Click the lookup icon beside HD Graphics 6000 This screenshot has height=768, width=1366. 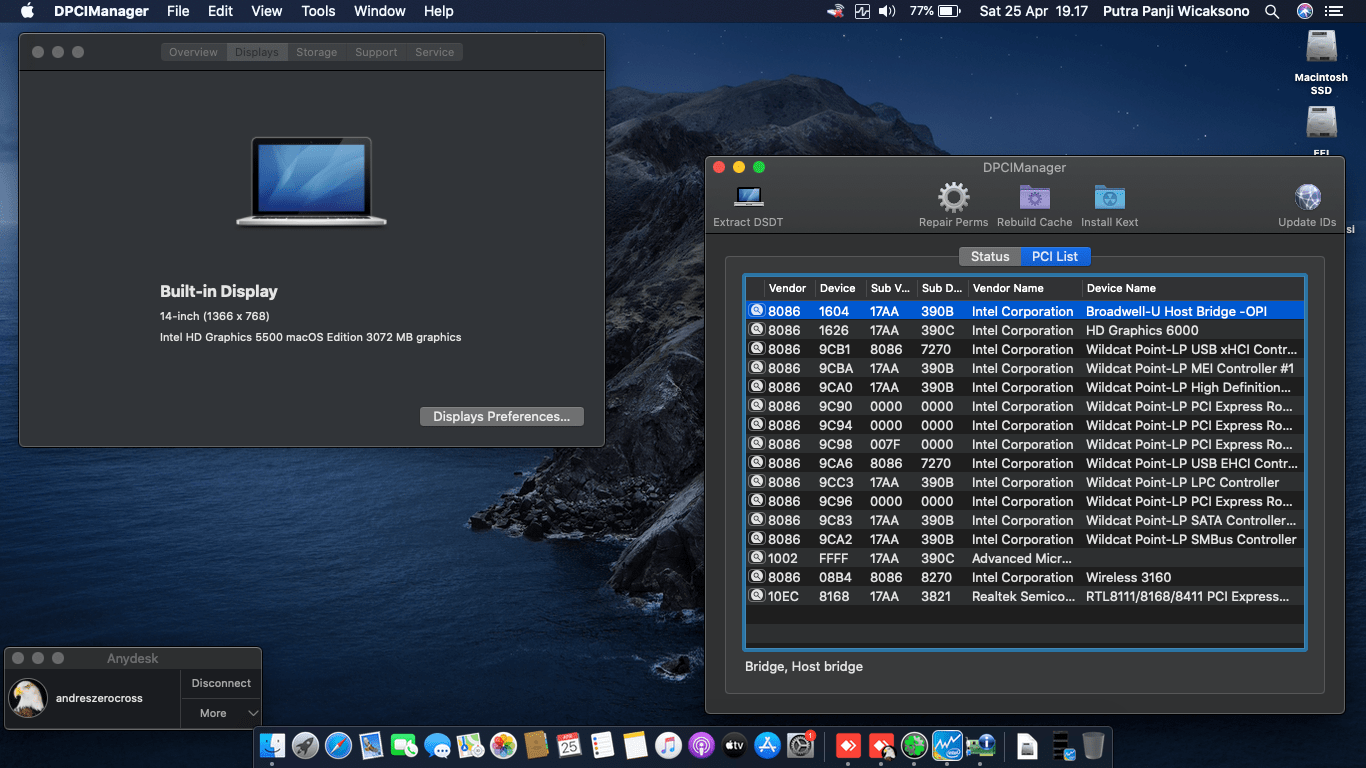[x=757, y=330]
